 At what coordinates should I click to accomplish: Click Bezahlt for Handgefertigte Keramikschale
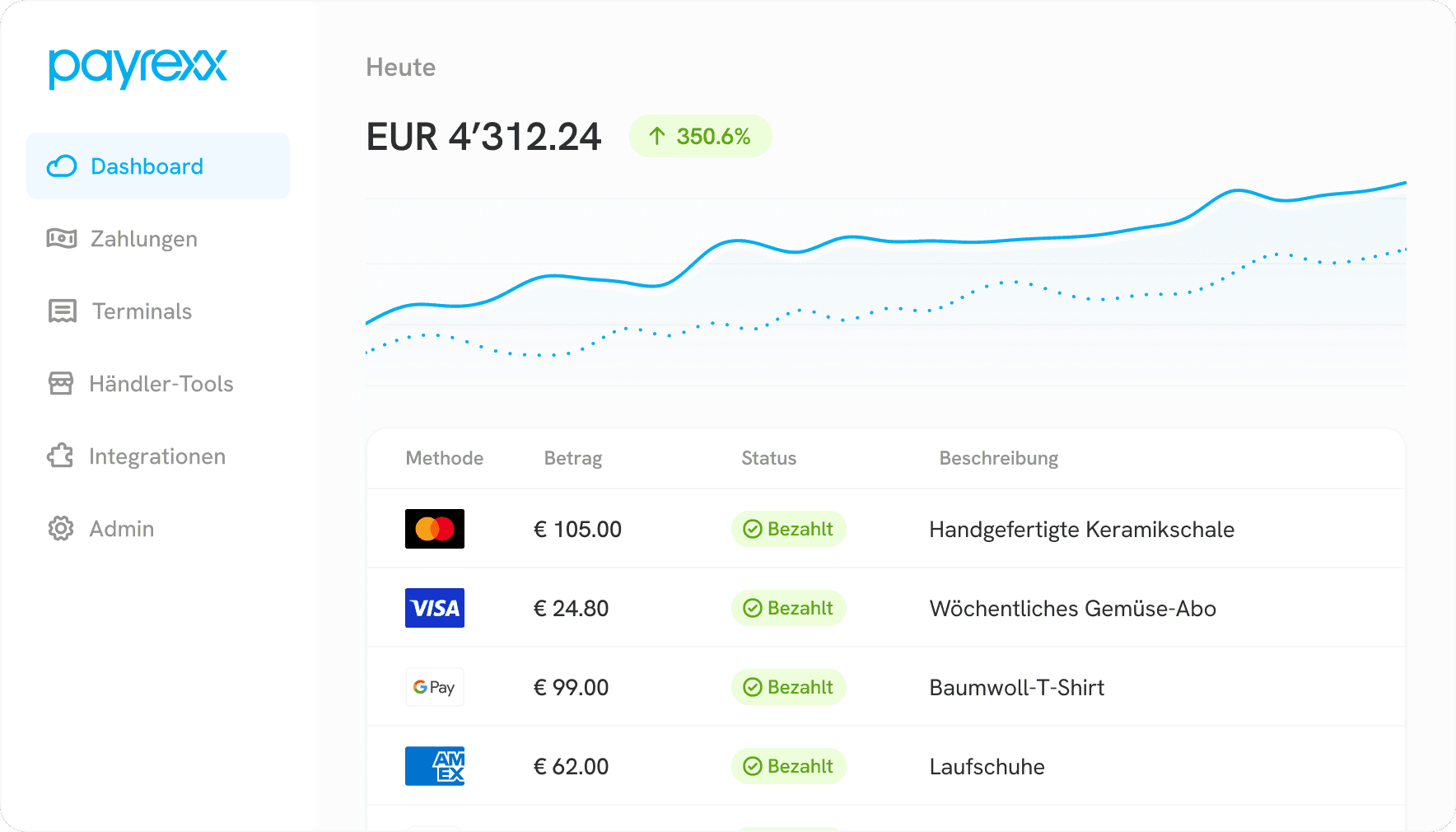(x=789, y=529)
